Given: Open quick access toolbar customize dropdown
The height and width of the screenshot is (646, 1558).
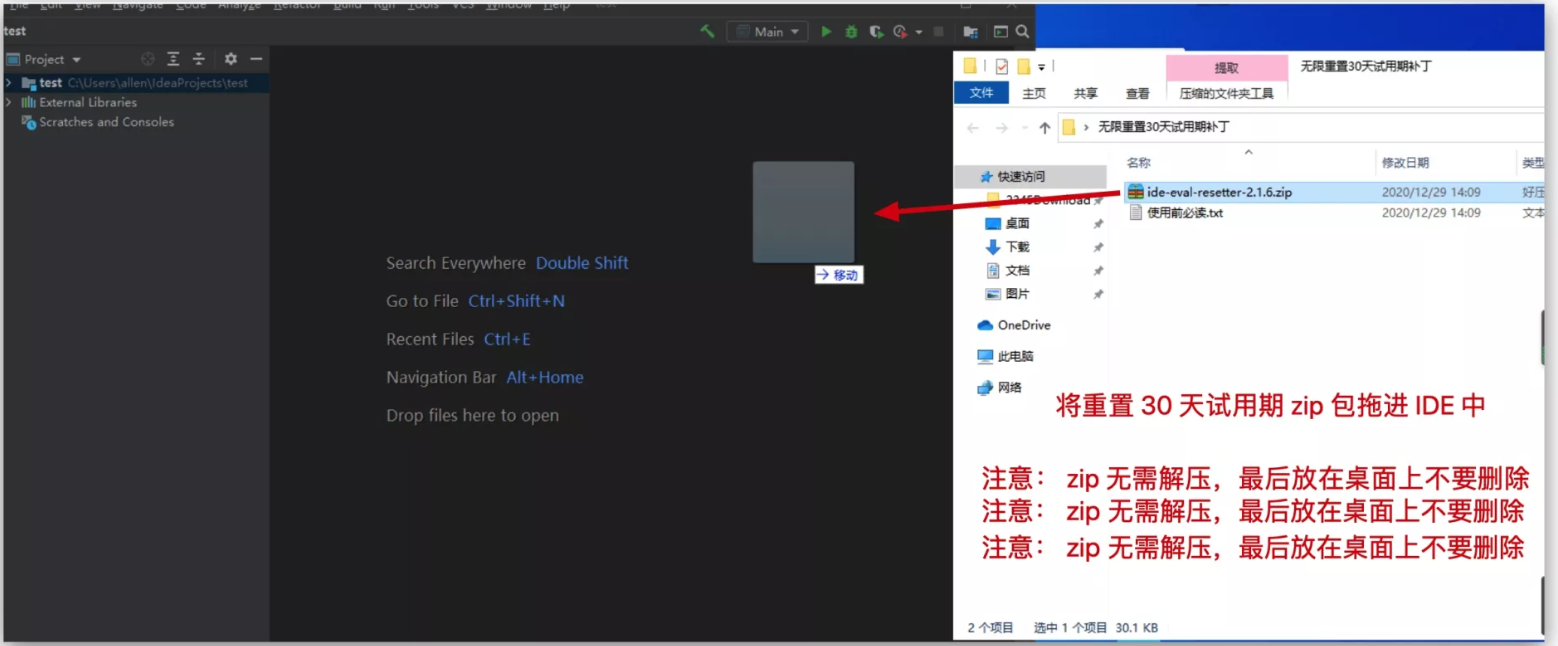Looking at the screenshot, I should 1041,67.
